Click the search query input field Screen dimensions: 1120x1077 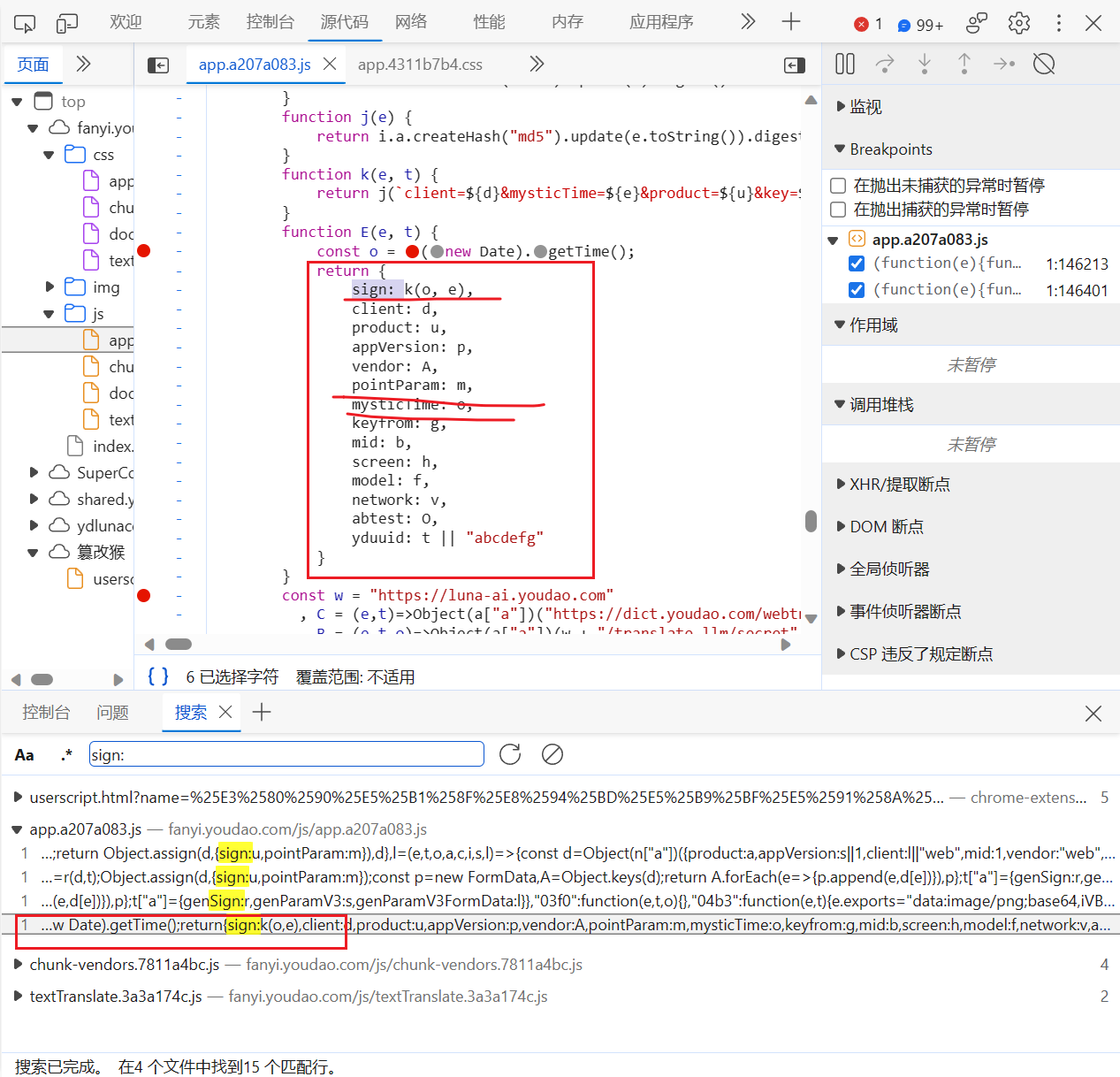coord(286,754)
